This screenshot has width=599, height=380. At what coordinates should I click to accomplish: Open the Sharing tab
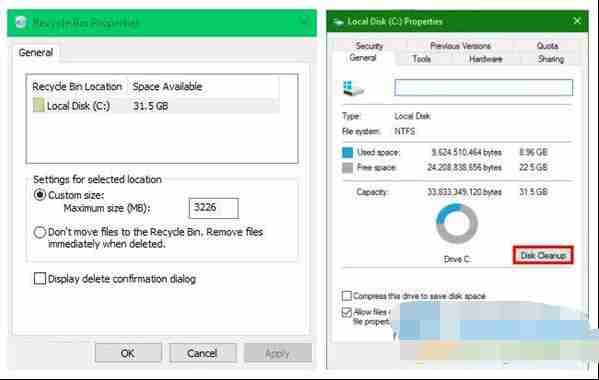pyautogui.click(x=551, y=59)
